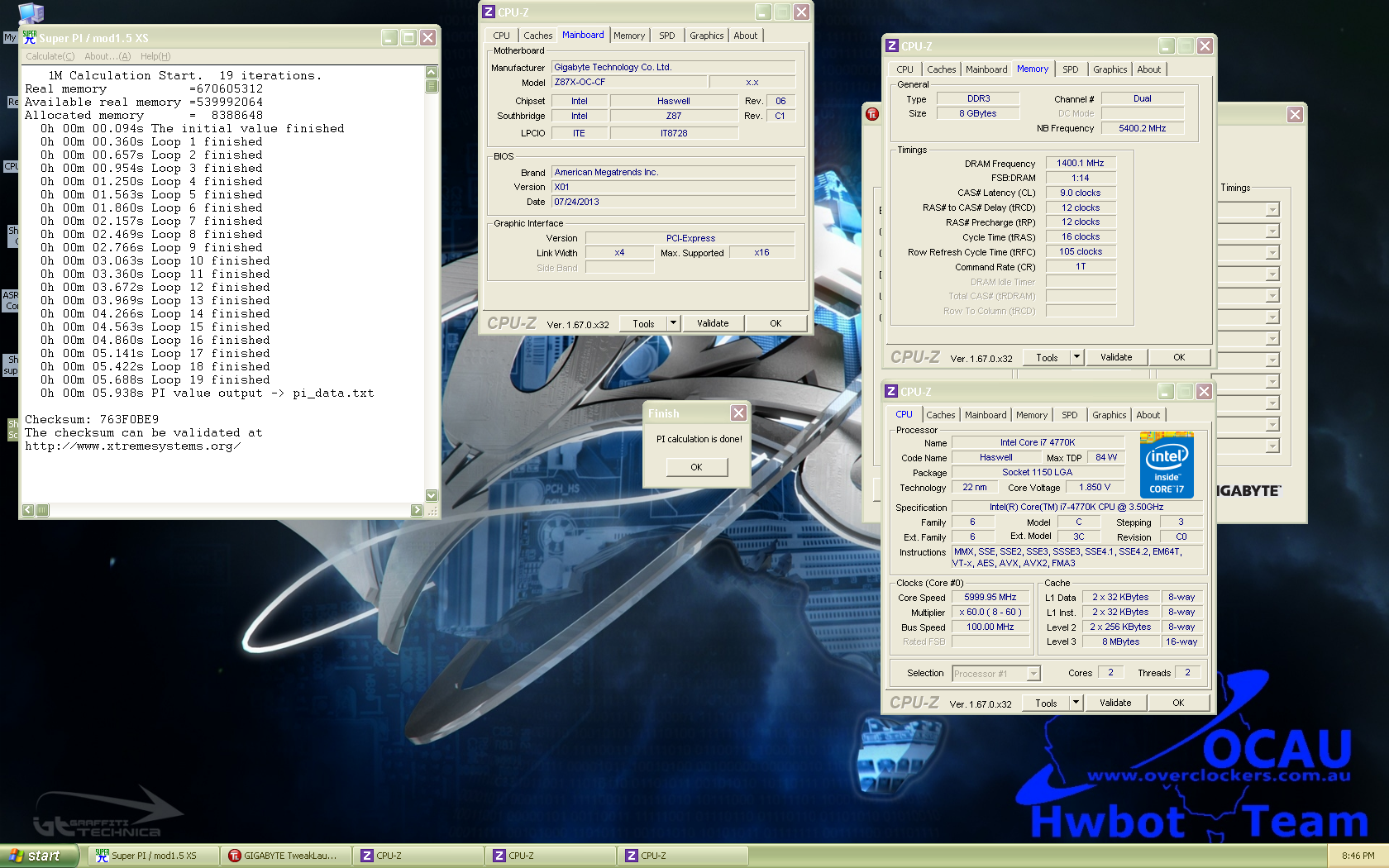1389x868 pixels.
Task: Close the GIGABYTE TweakLauncher window
Action: (1295, 114)
